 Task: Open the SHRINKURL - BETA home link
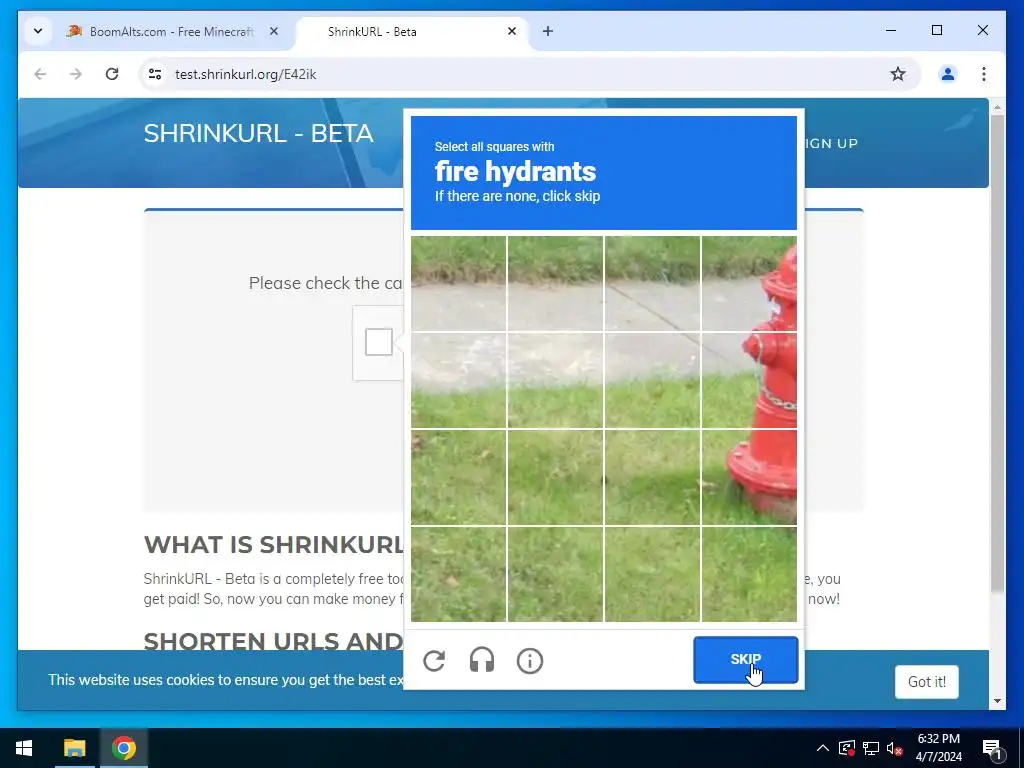point(259,133)
